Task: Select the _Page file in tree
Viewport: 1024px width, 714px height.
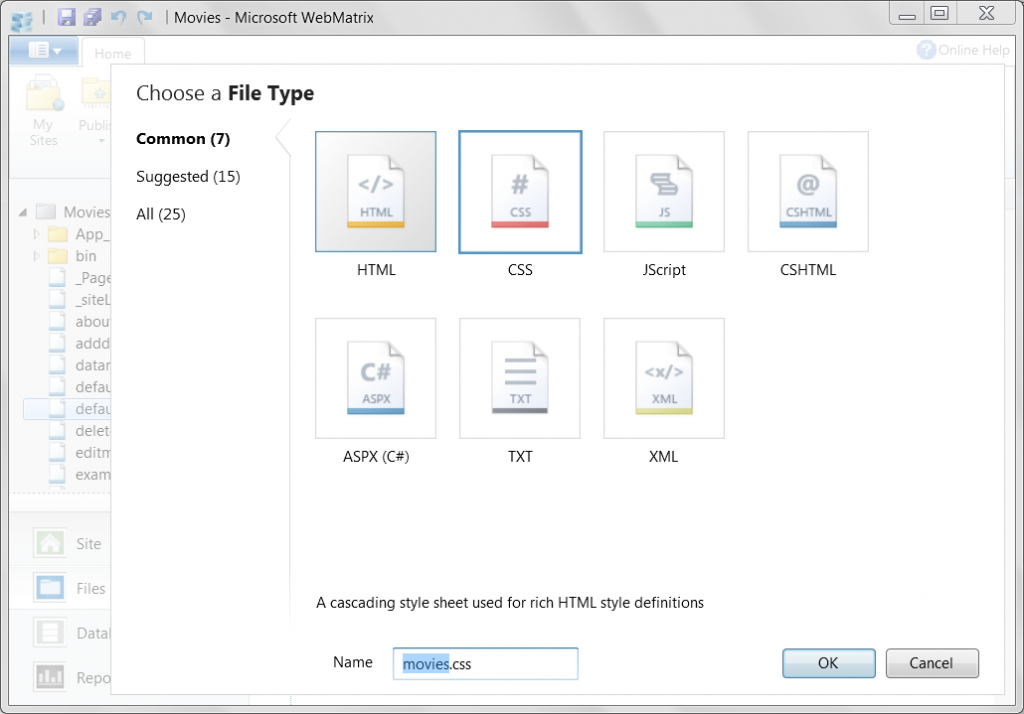Action: pyautogui.click(x=80, y=278)
